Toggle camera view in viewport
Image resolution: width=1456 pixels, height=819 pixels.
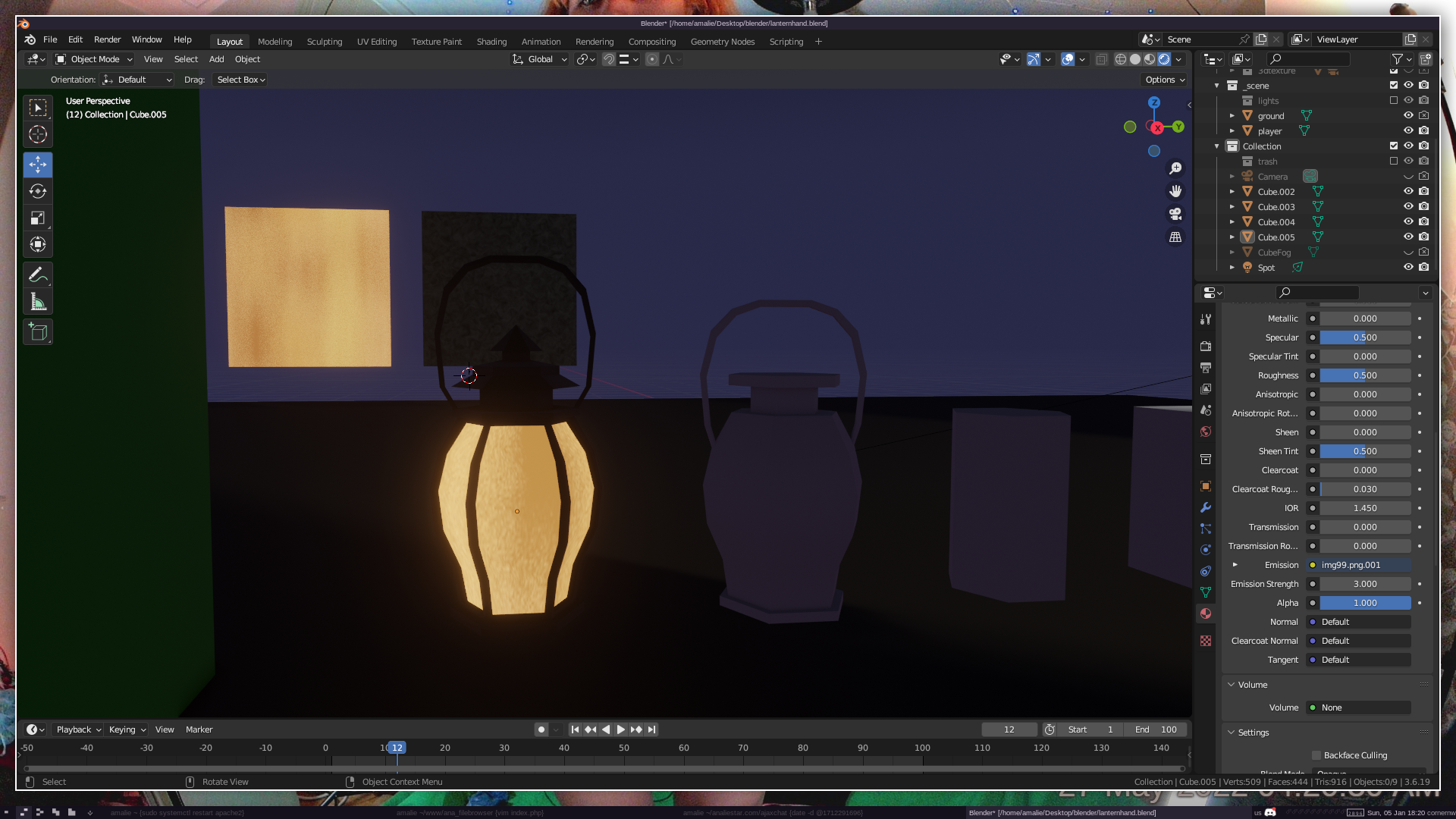coord(1175,214)
